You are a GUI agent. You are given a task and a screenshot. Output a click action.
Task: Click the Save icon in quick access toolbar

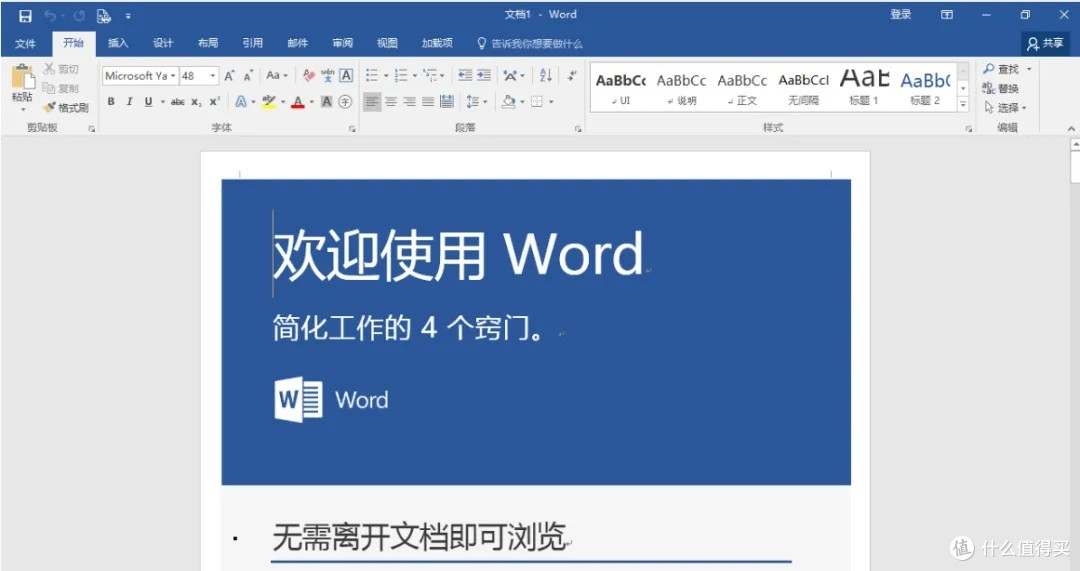tap(25, 15)
